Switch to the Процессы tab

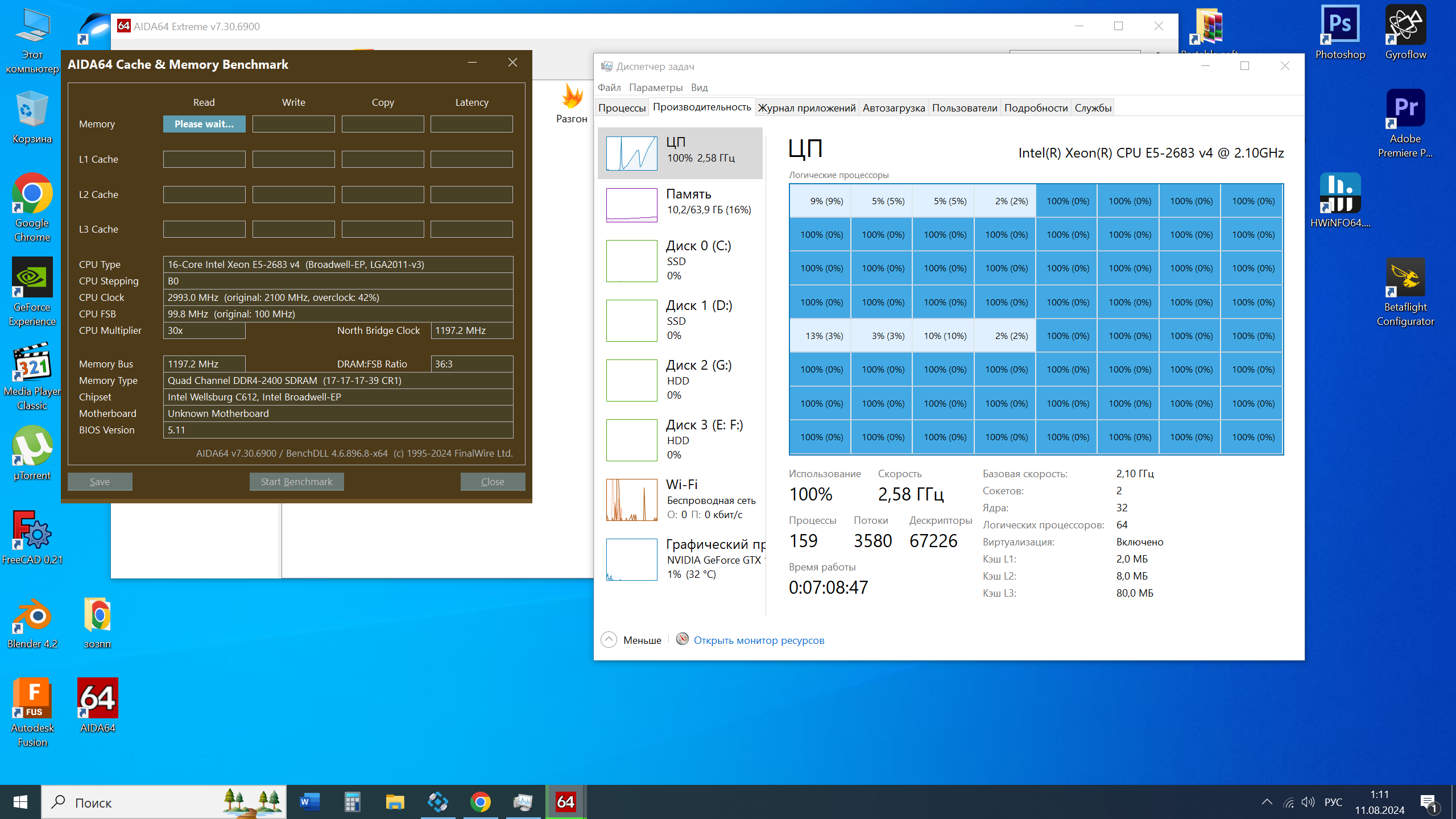tap(622, 107)
